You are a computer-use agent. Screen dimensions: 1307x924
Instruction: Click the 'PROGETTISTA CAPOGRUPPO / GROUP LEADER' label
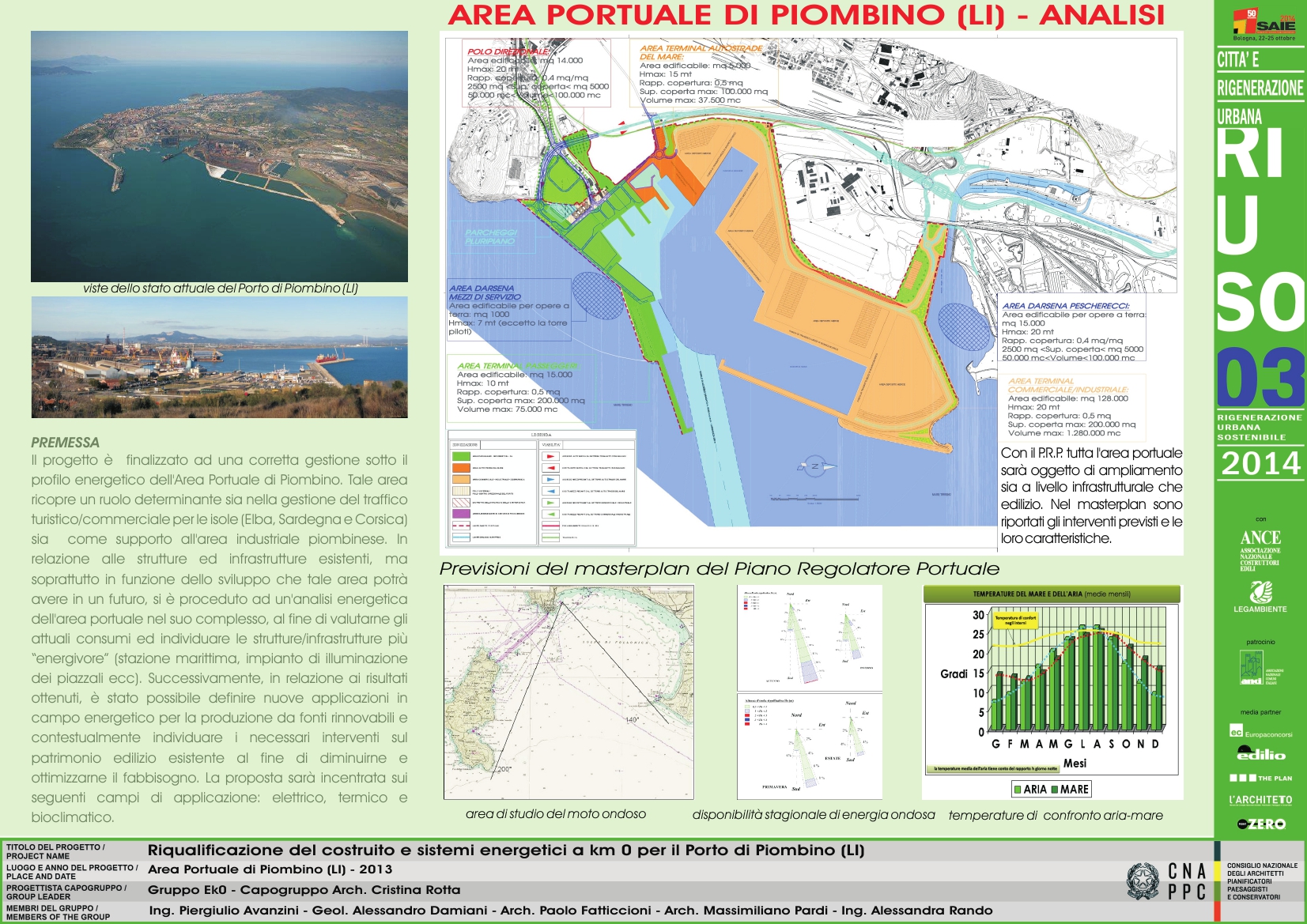(66, 892)
